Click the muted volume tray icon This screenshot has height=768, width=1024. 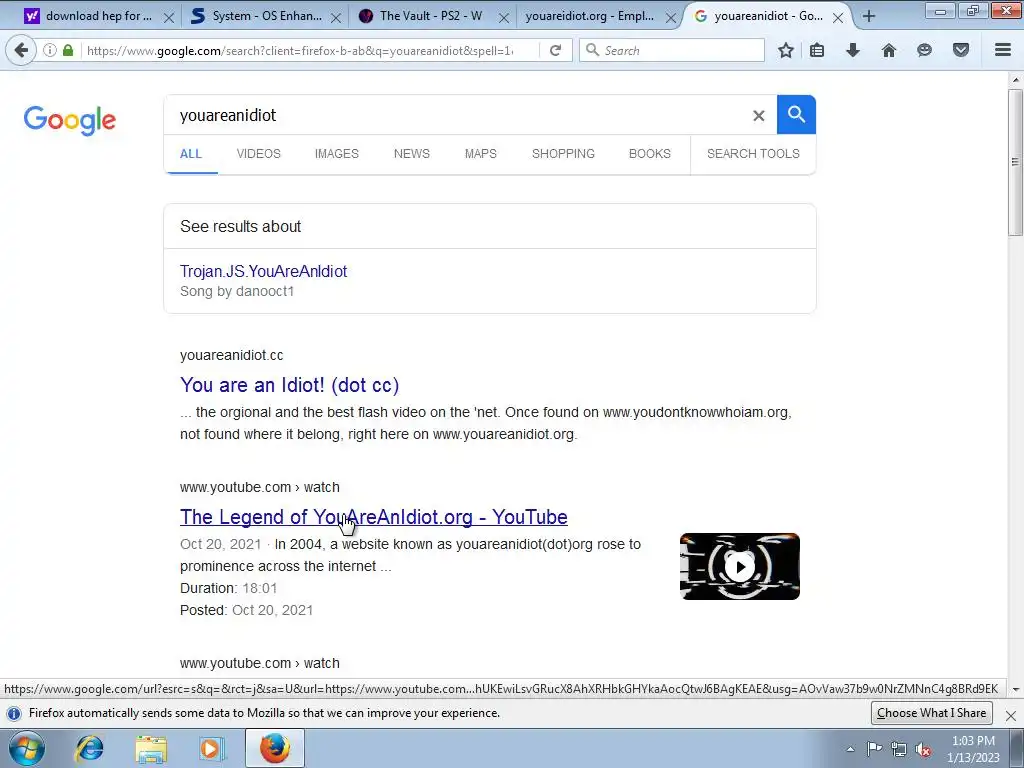coord(923,749)
